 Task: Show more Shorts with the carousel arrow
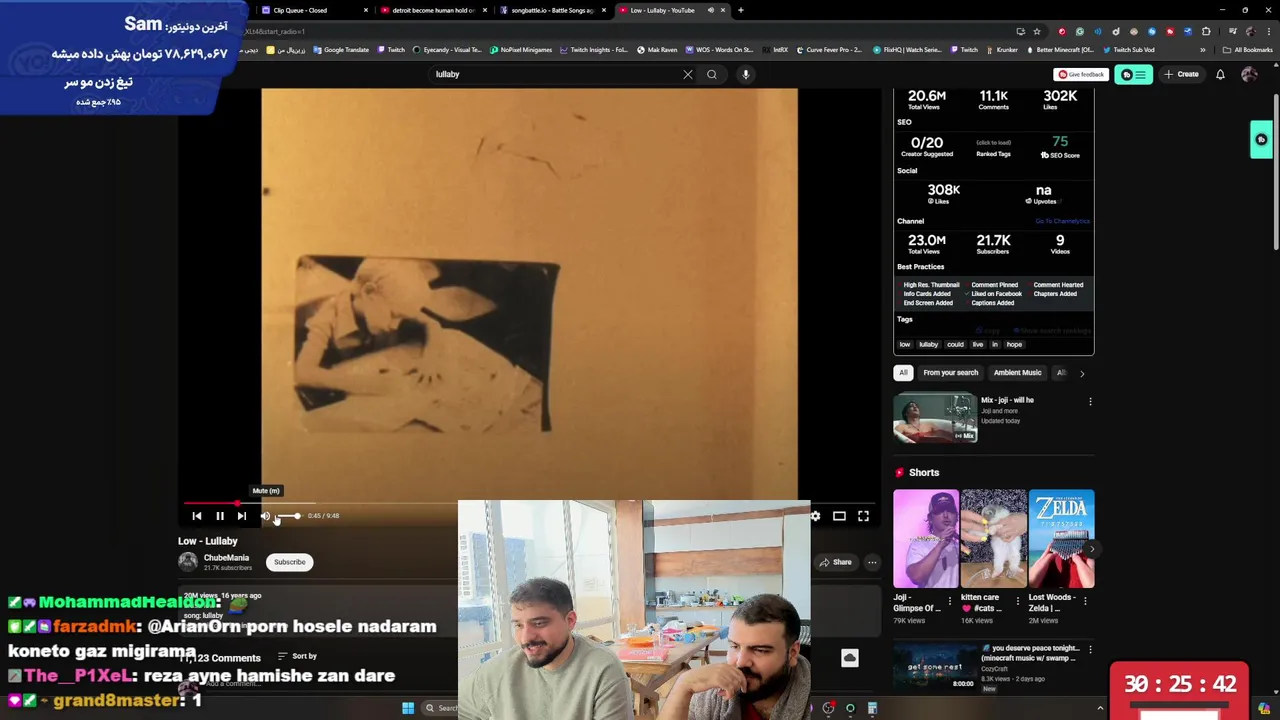(1091, 549)
